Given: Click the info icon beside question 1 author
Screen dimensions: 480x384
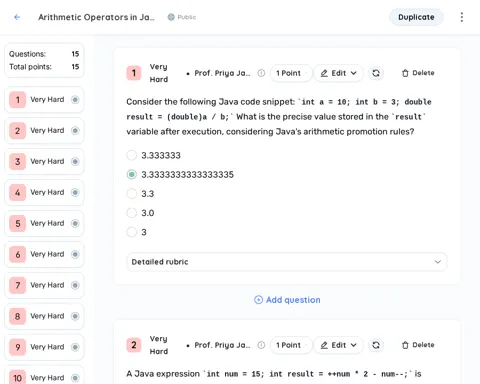Looking at the screenshot, I should 261,73.
